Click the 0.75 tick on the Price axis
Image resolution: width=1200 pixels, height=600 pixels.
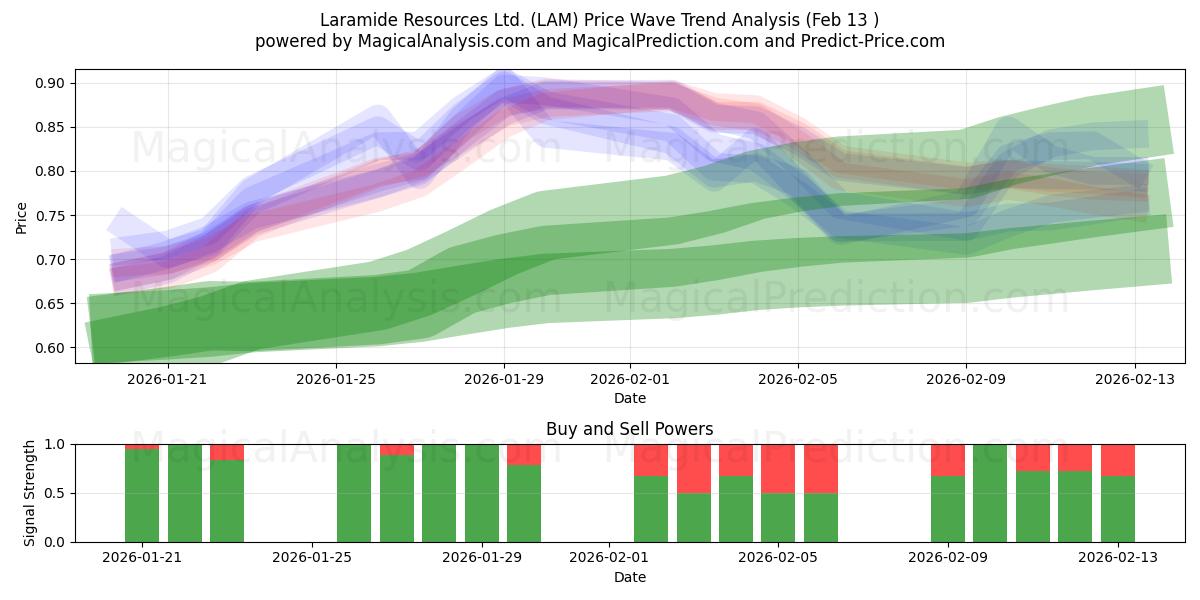point(50,215)
